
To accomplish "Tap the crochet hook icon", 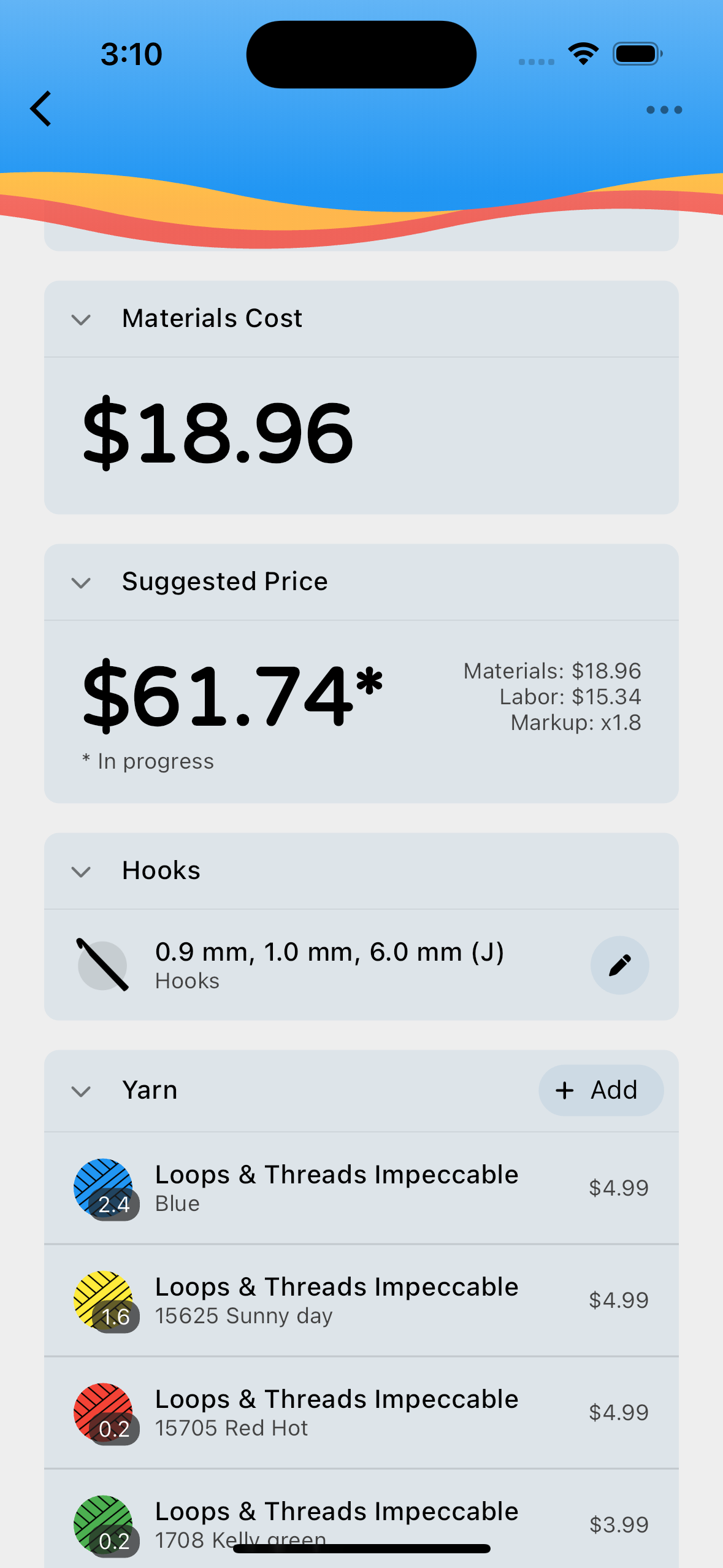I will pyautogui.click(x=102, y=965).
